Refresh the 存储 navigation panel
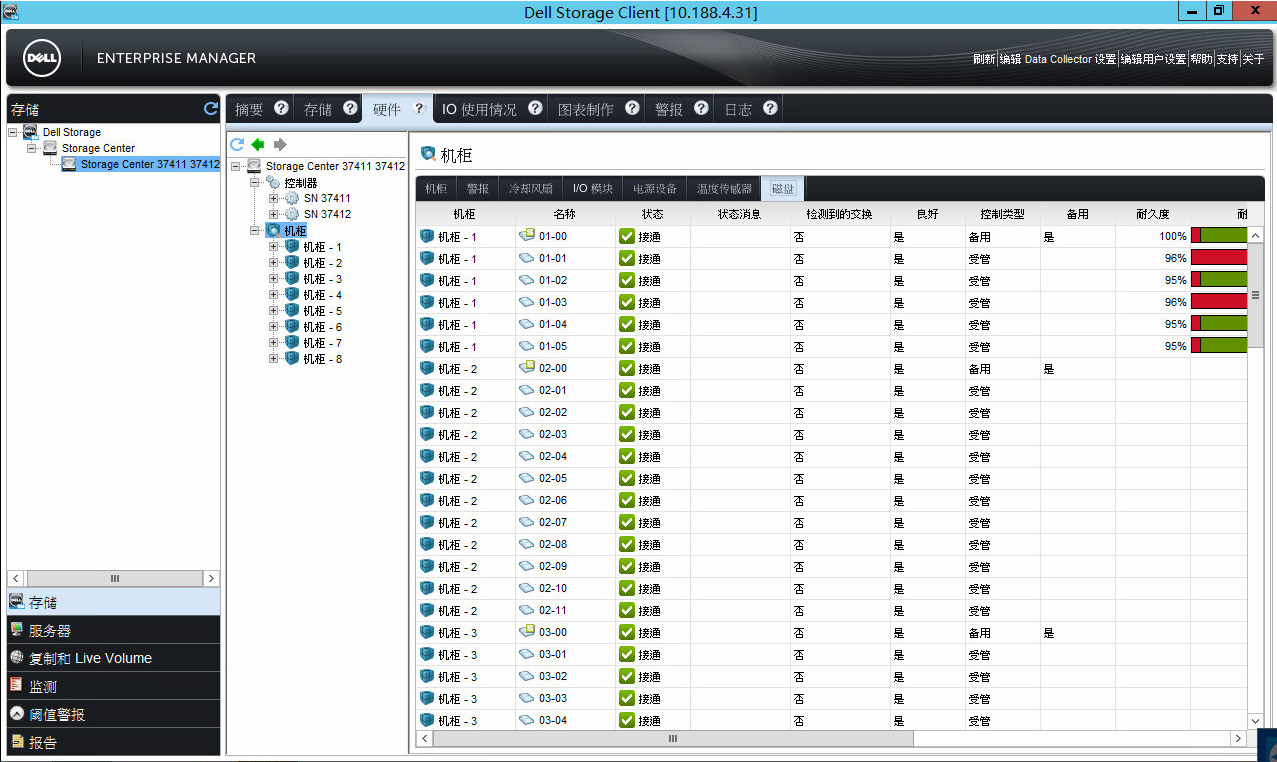 [x=211, y=108]
